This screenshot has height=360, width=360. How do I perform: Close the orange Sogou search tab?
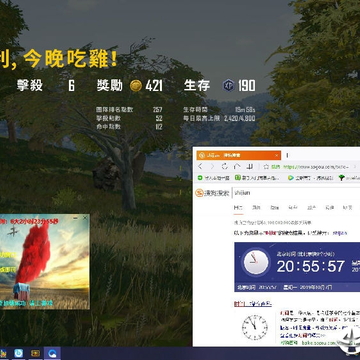click(277, 155)
